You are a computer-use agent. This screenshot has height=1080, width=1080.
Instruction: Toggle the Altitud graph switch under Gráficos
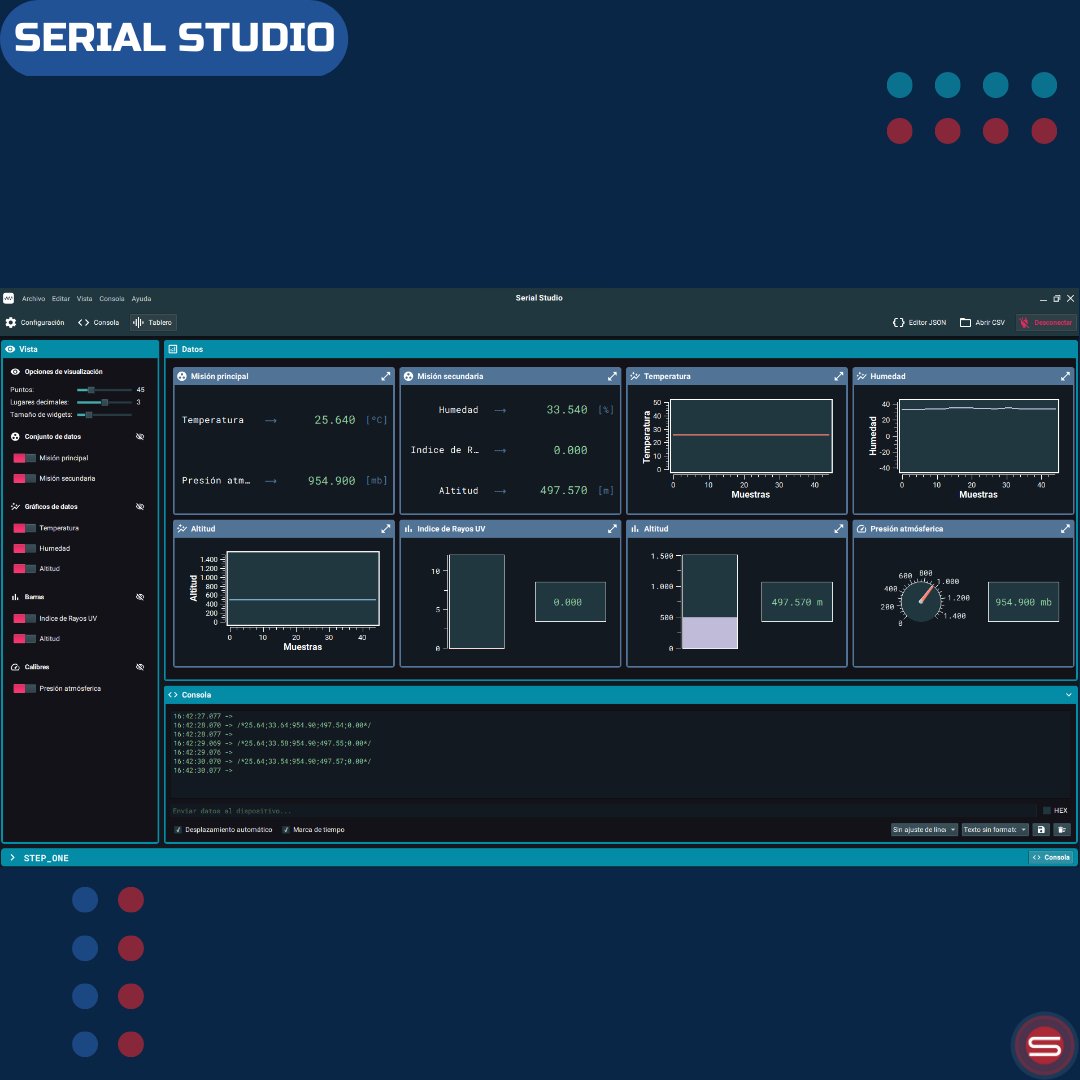coord(24,568)
